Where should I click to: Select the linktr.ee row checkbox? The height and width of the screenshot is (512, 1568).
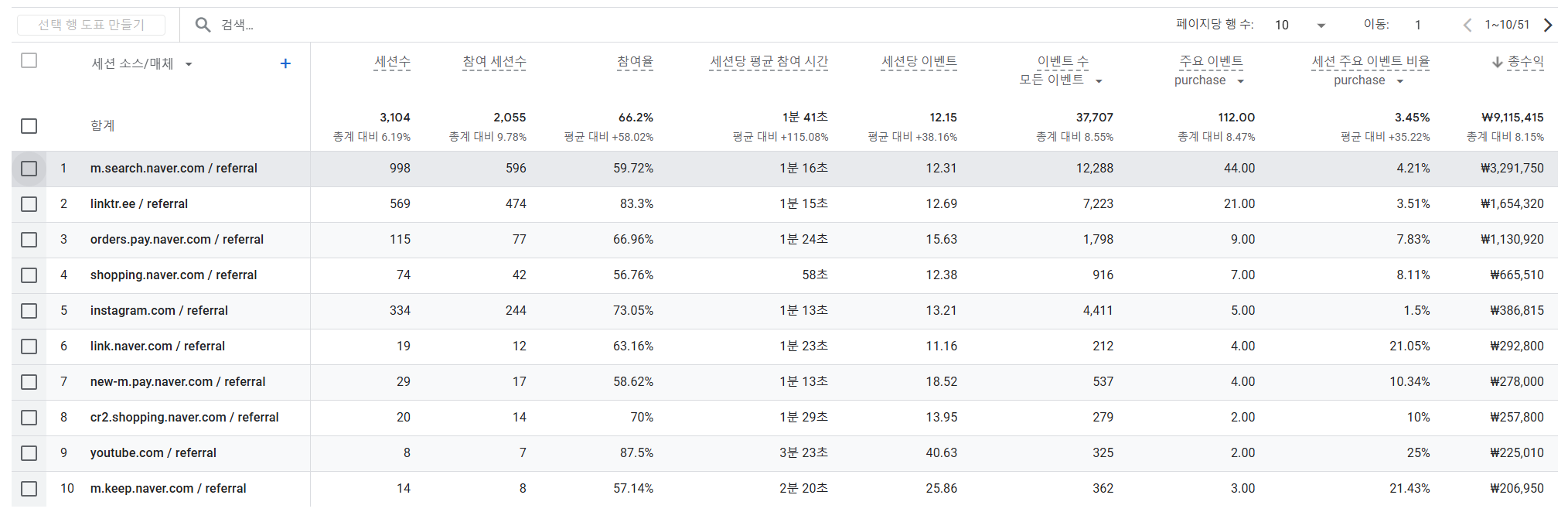29,204
